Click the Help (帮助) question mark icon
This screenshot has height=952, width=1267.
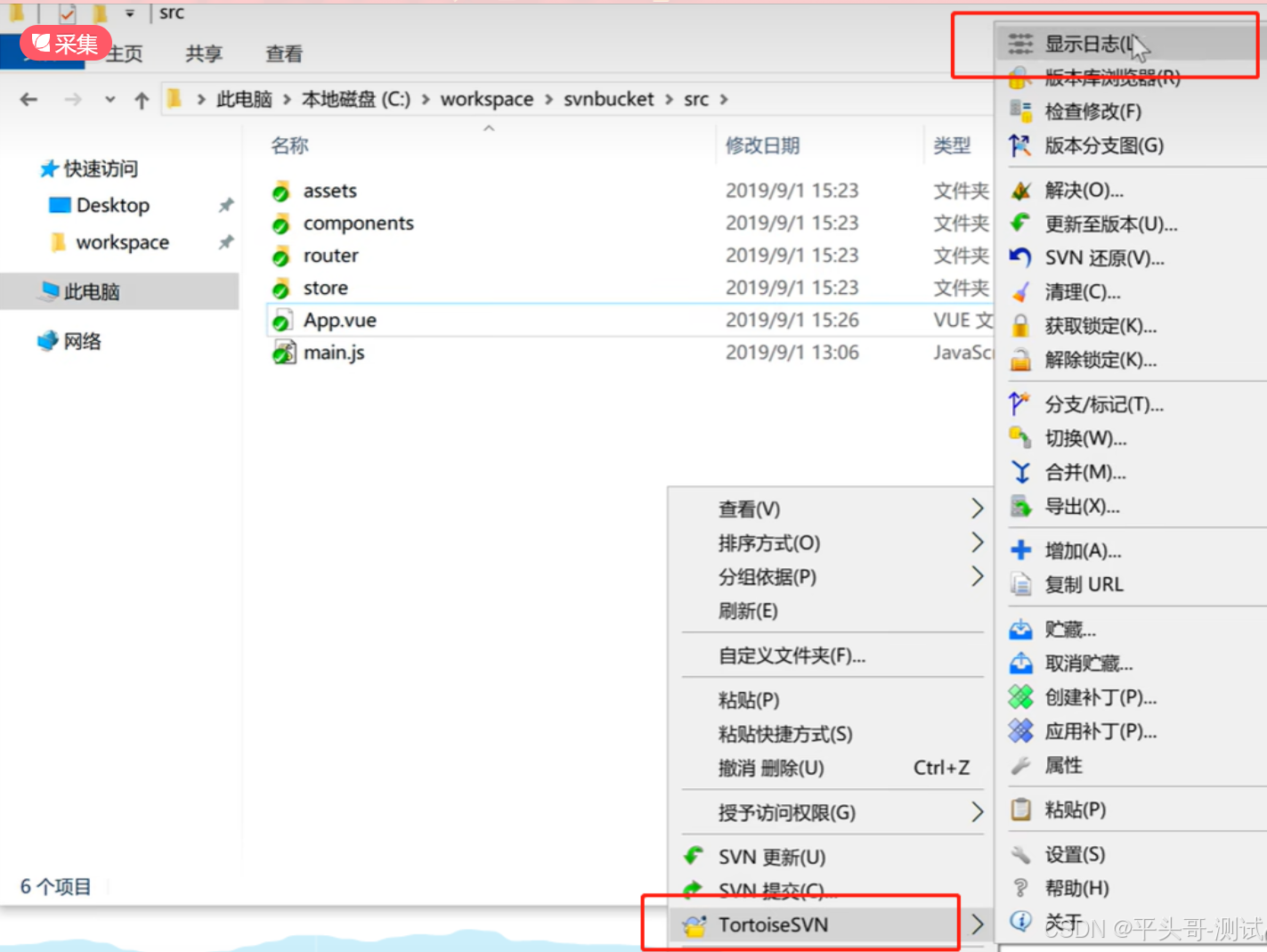point(1020,888)
